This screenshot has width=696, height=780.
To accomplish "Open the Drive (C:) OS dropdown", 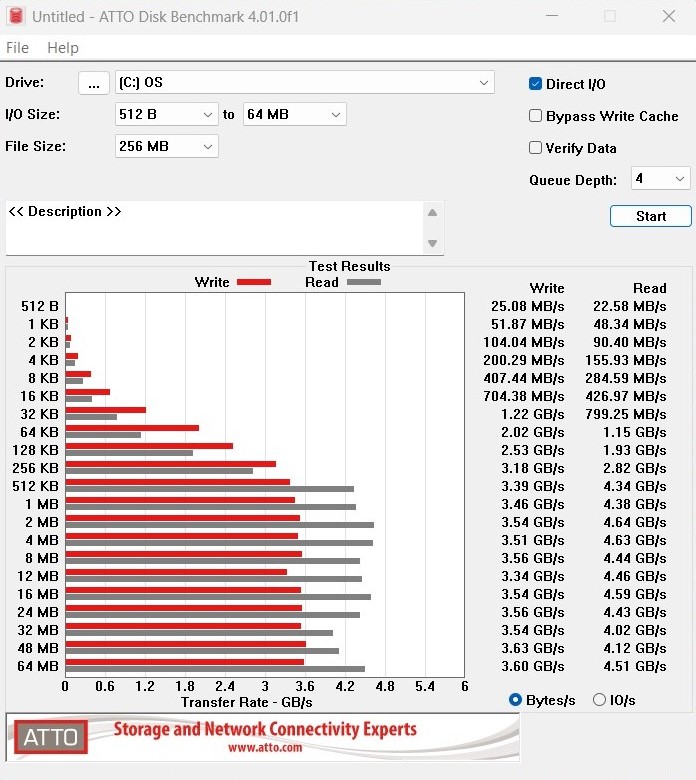I will (304, 83).
